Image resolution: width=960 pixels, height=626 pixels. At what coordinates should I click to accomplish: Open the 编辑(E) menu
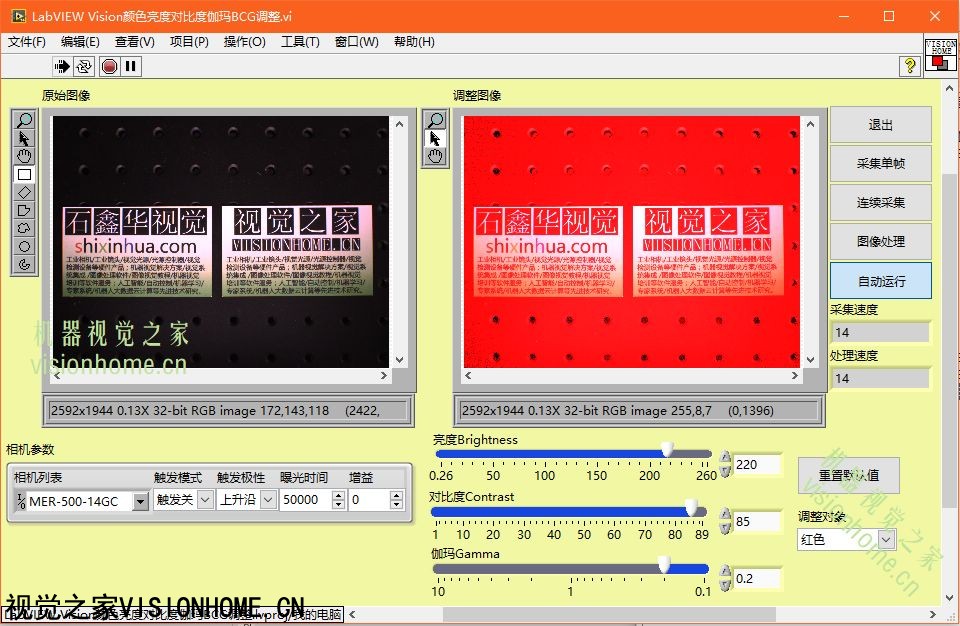pos(80,42)
